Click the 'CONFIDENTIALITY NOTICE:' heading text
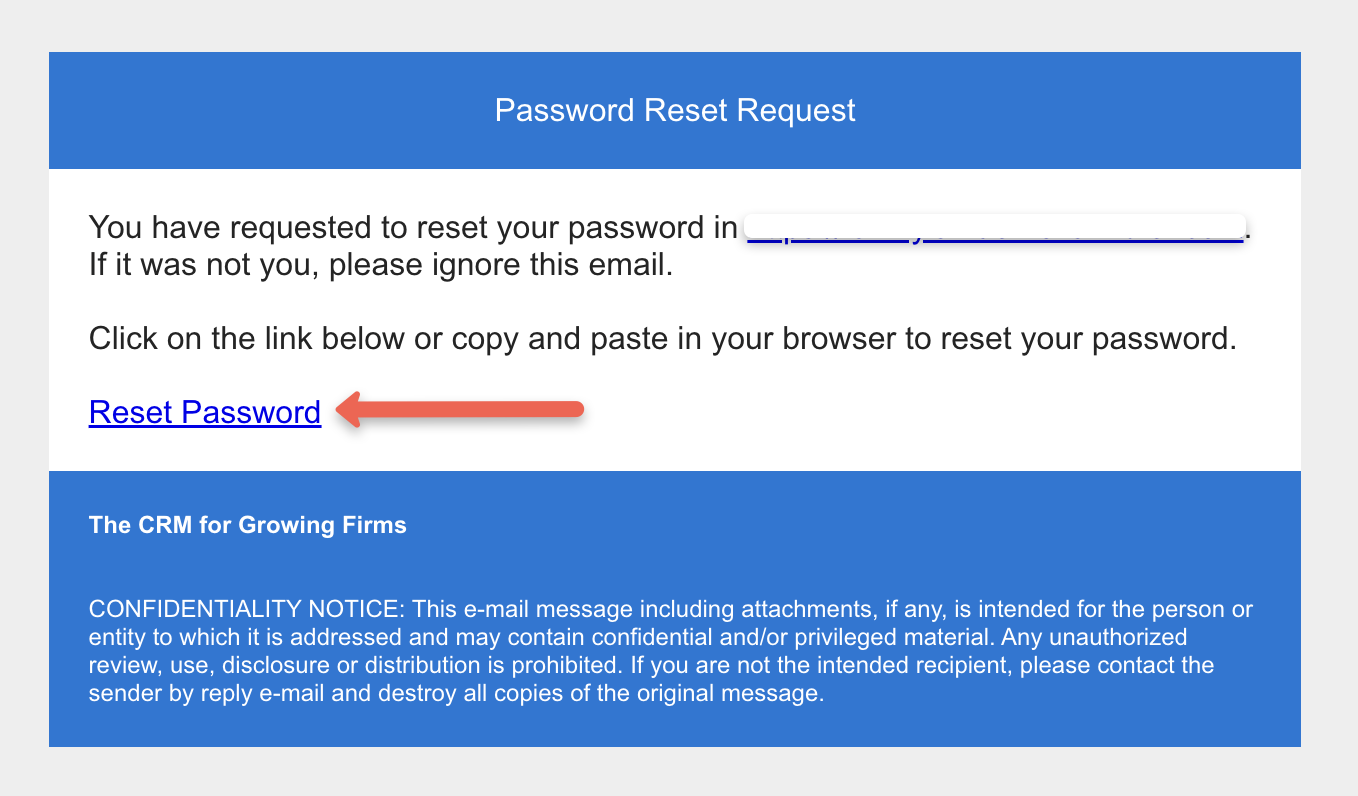Screen dimensions: 1358x796 pyautogui.click(x=247, y=609)
